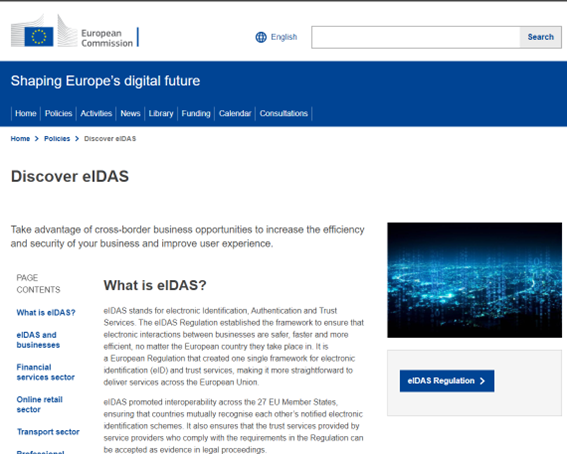Image resolution: width=567 pixels, height=454 pixels.
Task: Open the Activities menu item
Action: [x=96, y=114]
